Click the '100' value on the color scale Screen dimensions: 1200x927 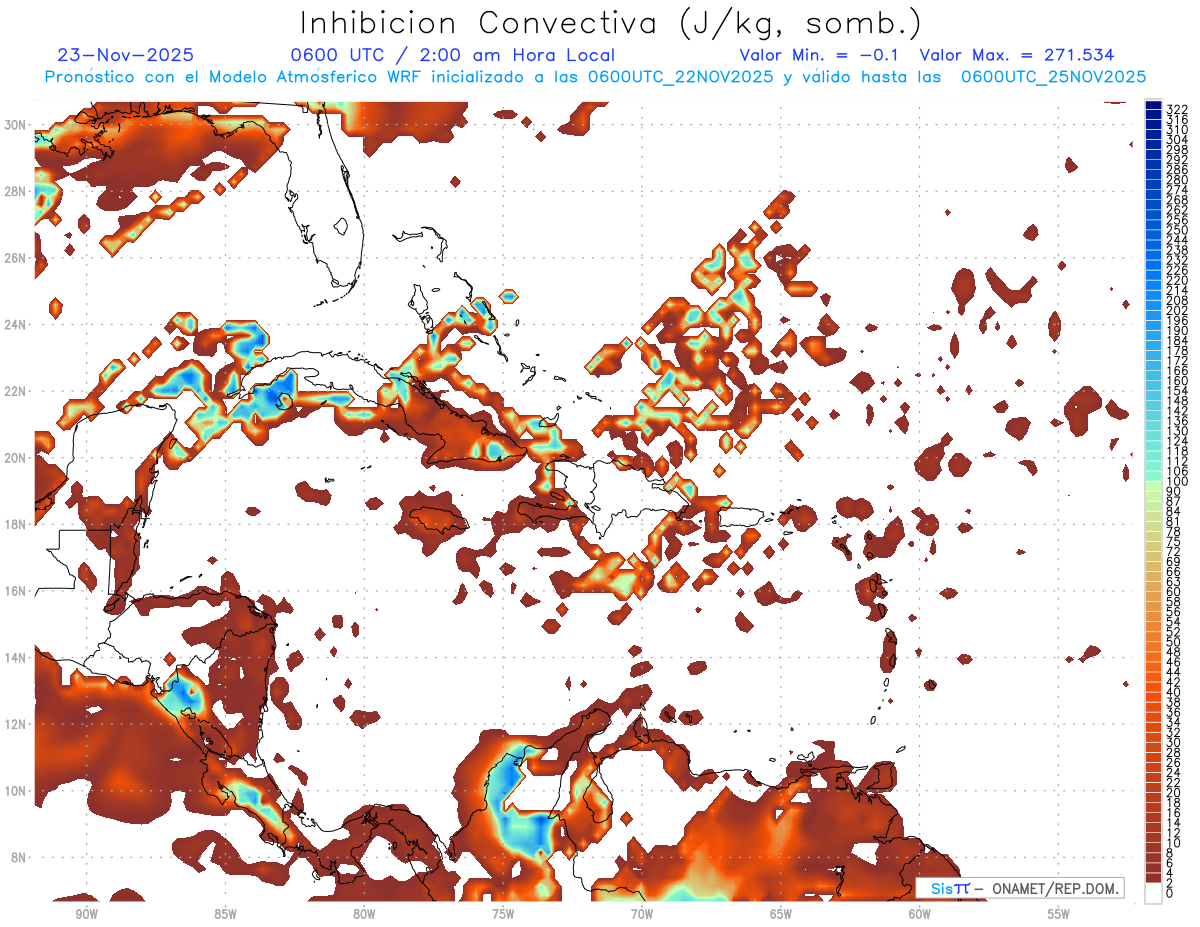[1176, 482]
